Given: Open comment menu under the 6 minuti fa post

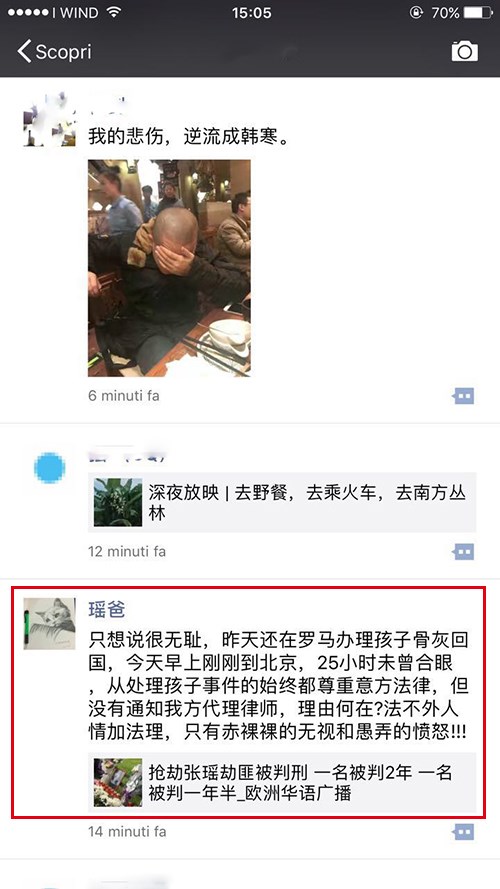Looking at the screenshot, I should point(464,396).
